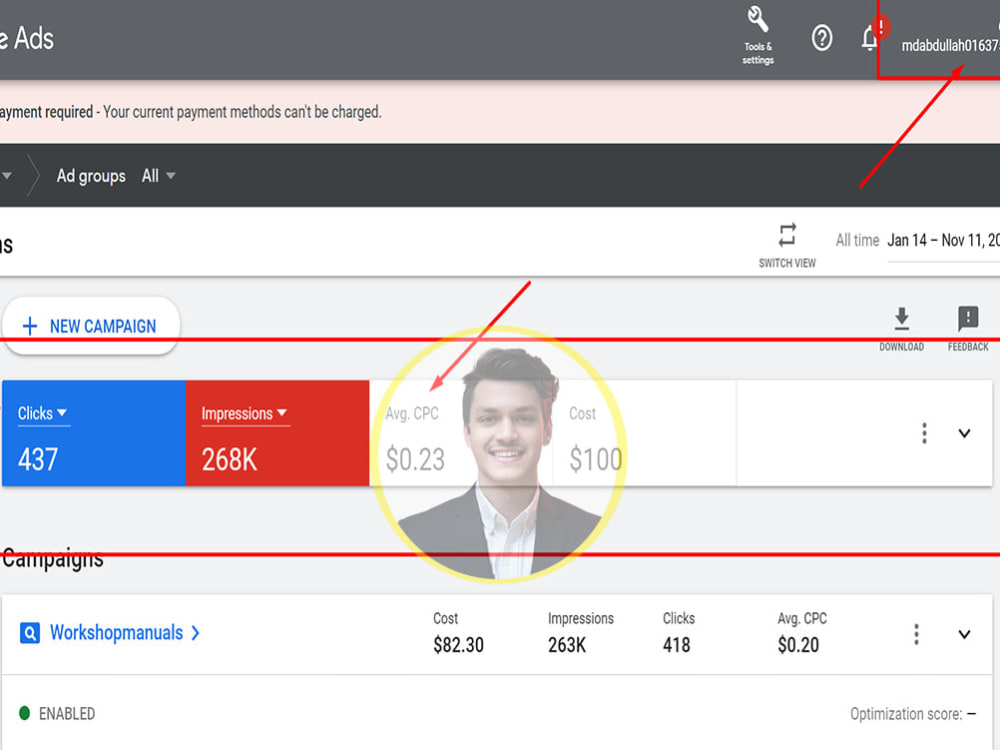
Task: Click the Payment required alert message
Action: [191, 112]
